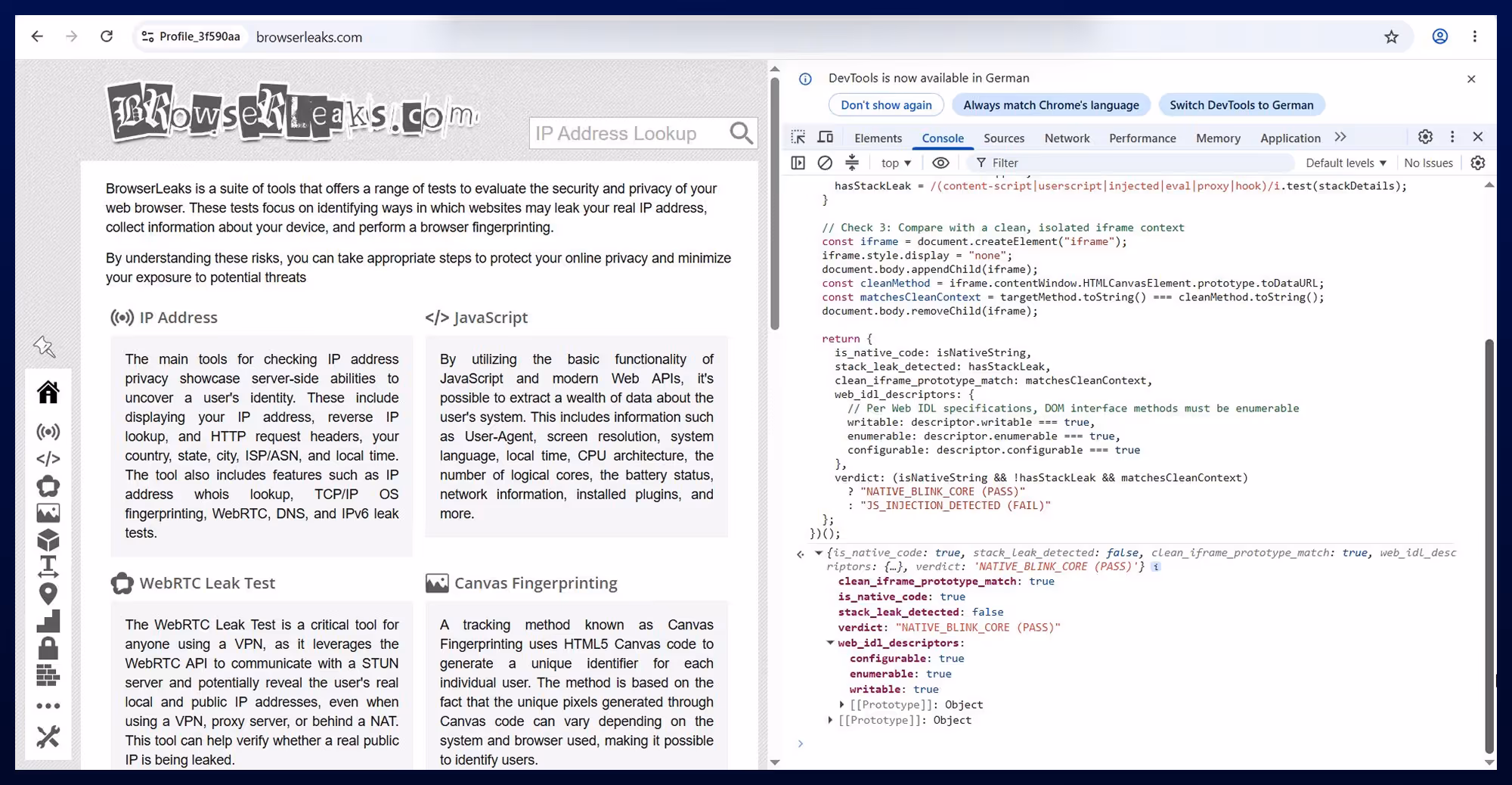Collapse the web_idl_descriptors node
This screenshot has width=1512, height=785.
click(830, 643)
